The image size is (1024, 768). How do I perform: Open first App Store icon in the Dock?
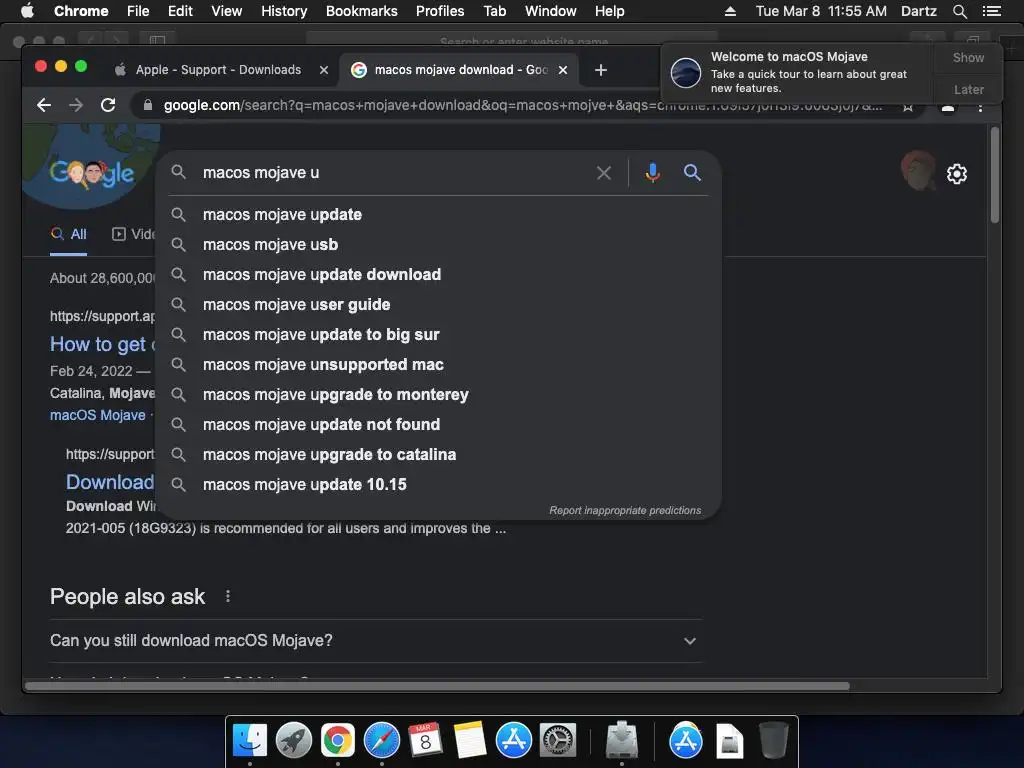[x=513, y=741]
